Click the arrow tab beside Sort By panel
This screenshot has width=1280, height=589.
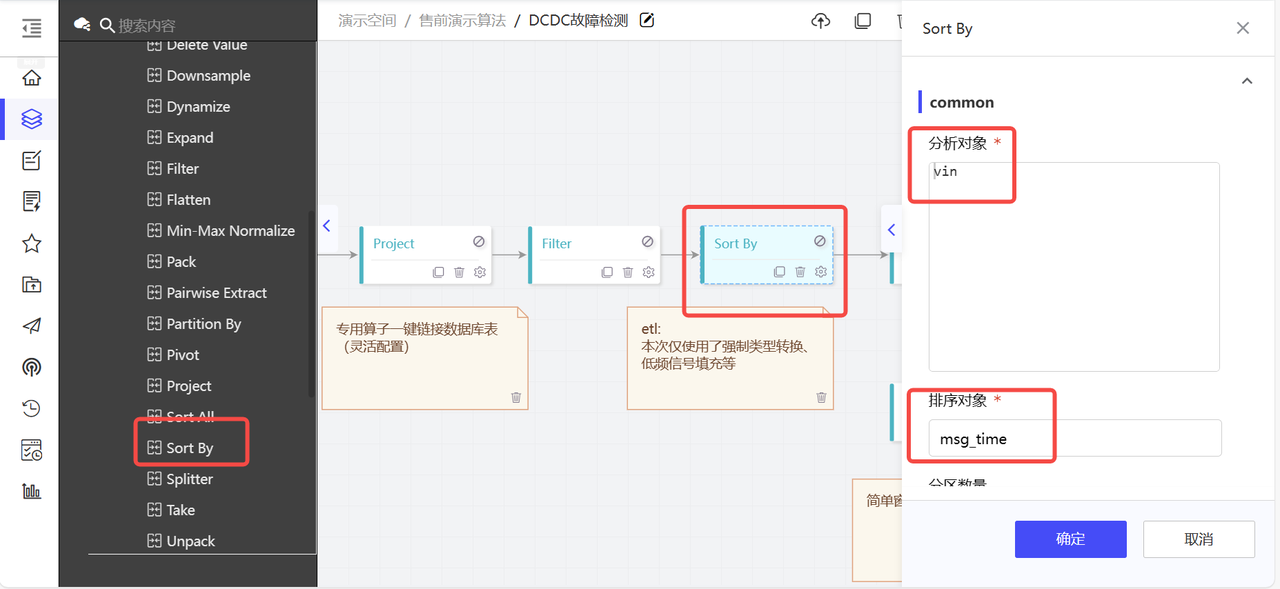pos(891,230)
